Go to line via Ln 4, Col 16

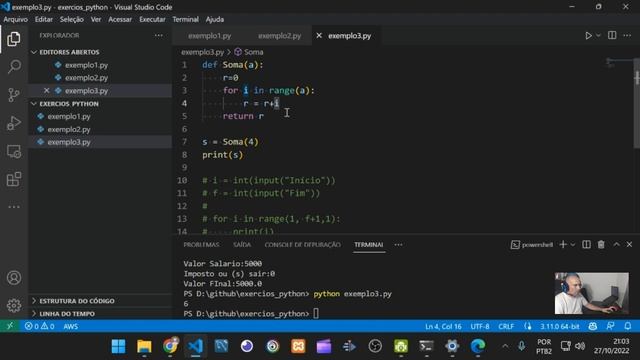pos(443,326)
